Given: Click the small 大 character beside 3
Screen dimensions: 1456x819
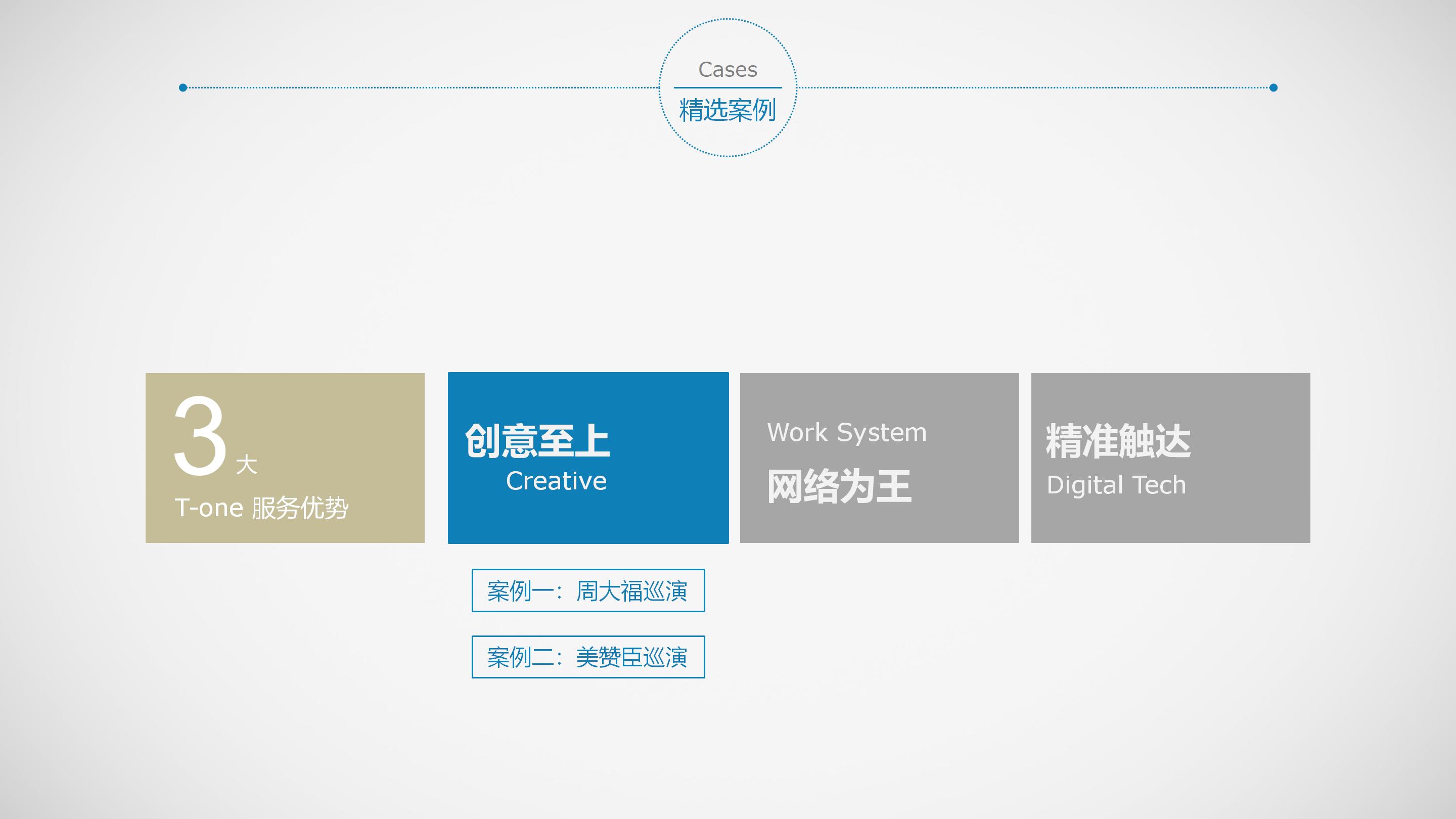Looking at the screenshot, I should (x=246, y=465).
